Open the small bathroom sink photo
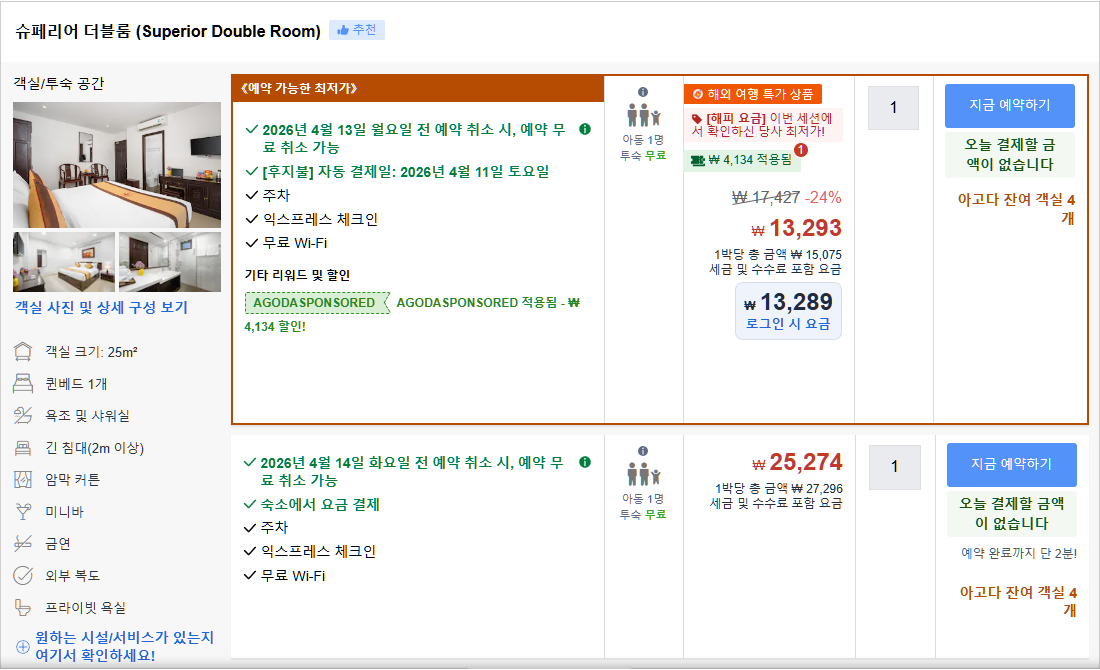1100x670 pixels. click(170, 262)
